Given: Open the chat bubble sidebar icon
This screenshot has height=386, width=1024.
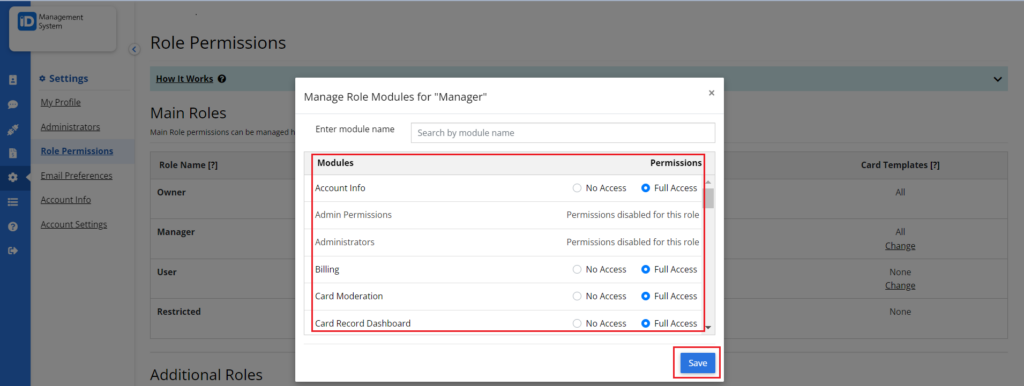Looking at the screenshot, I should click(x=12, y=105).
